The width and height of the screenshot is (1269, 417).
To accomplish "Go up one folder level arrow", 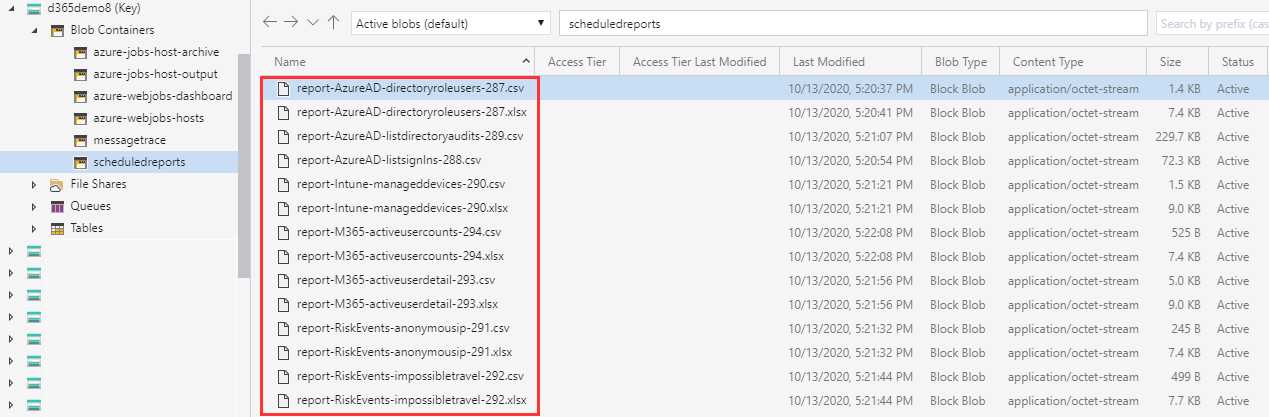I will [333, 22].
